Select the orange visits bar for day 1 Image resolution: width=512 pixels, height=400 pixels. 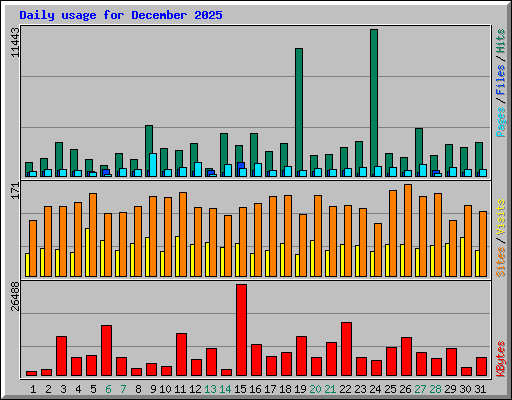(33, 248)
